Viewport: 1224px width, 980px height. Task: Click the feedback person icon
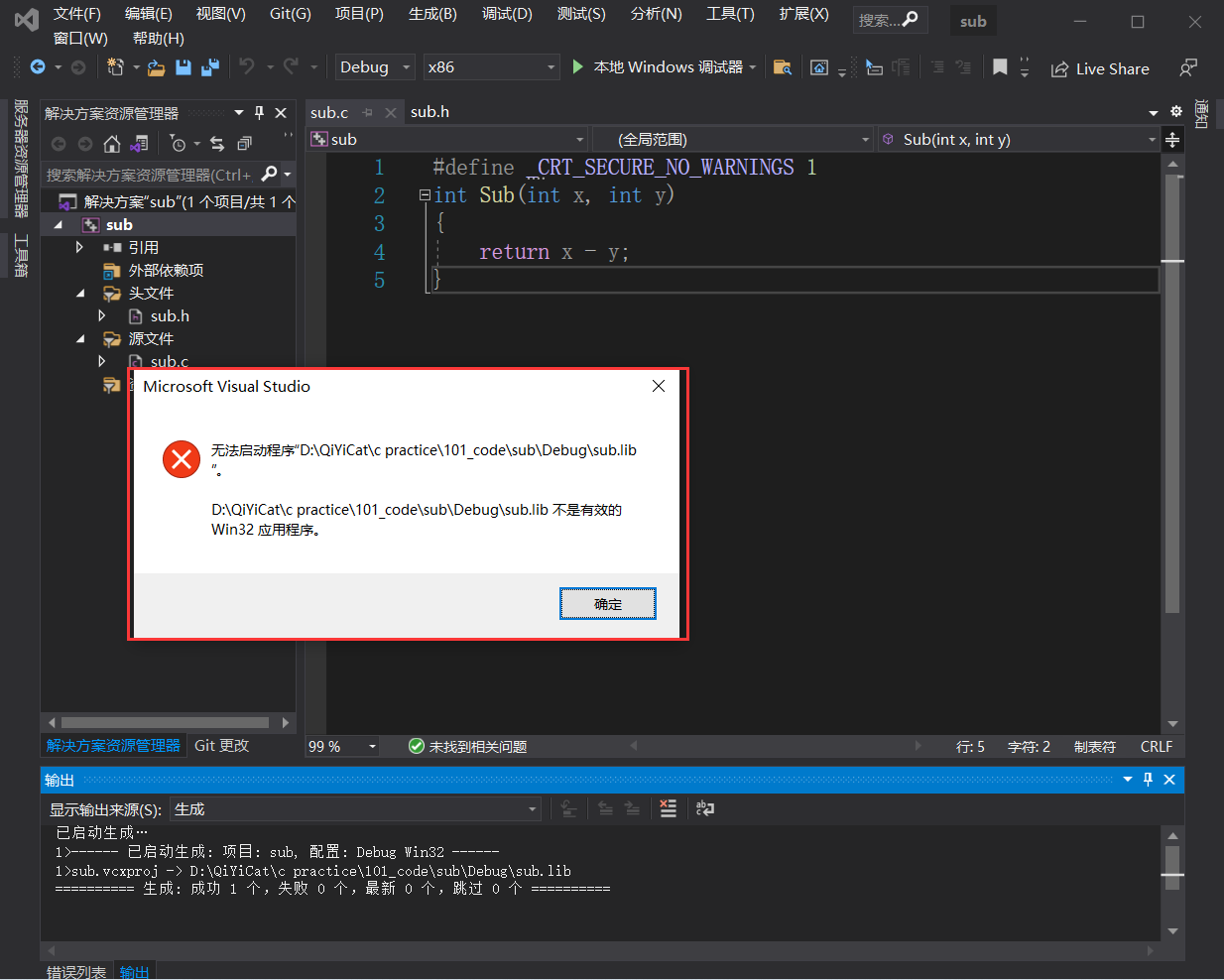[1187, 67]
